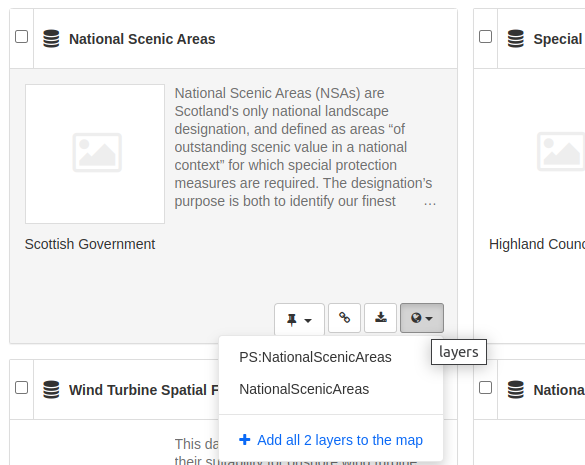
Task: Click the dataset icon beside the Special record
Action: pos(516,39)
